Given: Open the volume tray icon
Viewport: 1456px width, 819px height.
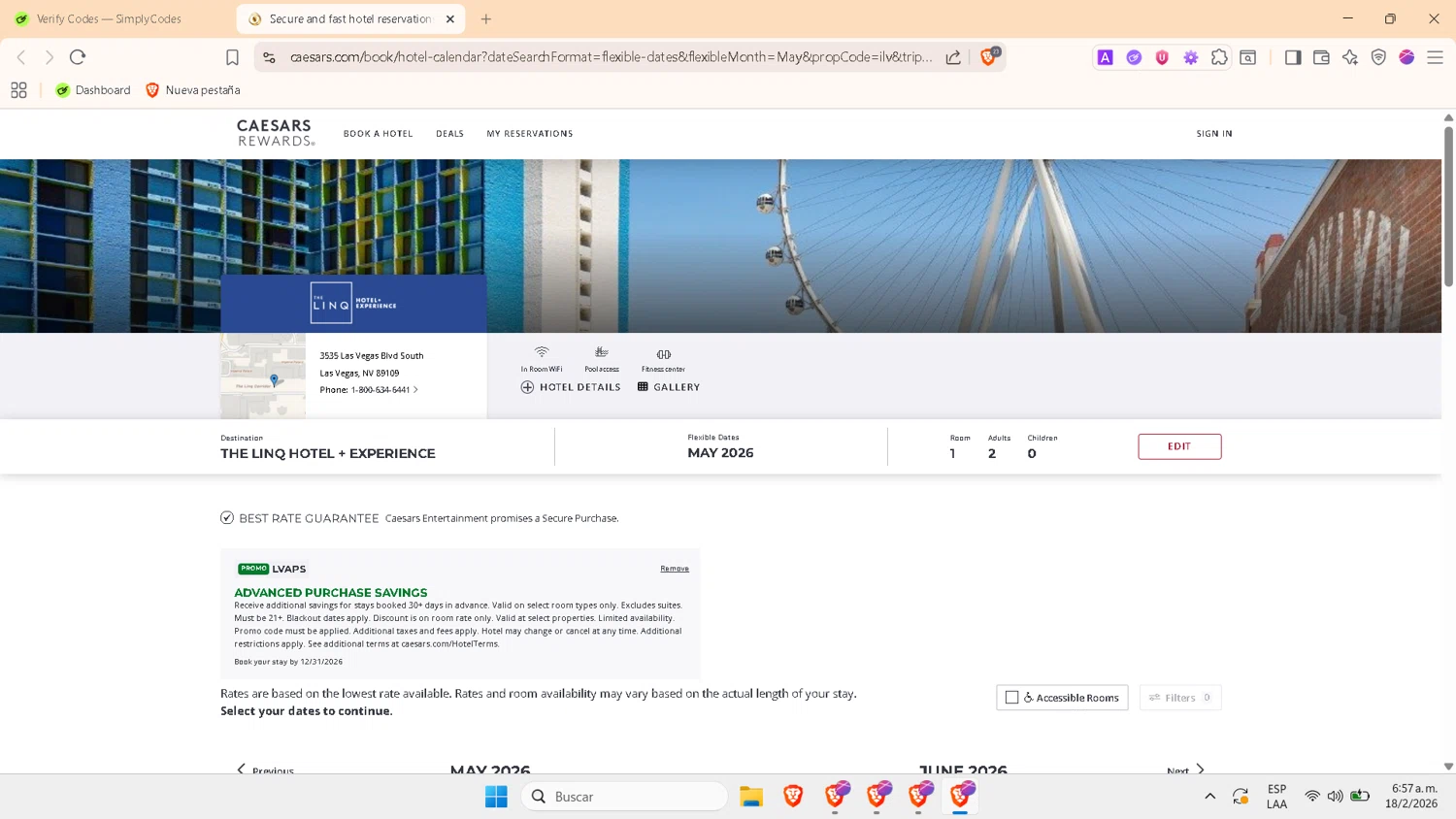Looking at the screenshot, I should pos(1336,797).
